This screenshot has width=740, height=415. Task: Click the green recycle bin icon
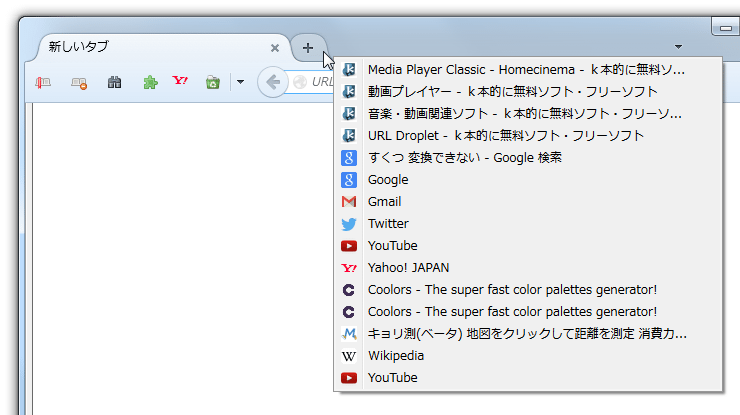[x=212, y=83]
